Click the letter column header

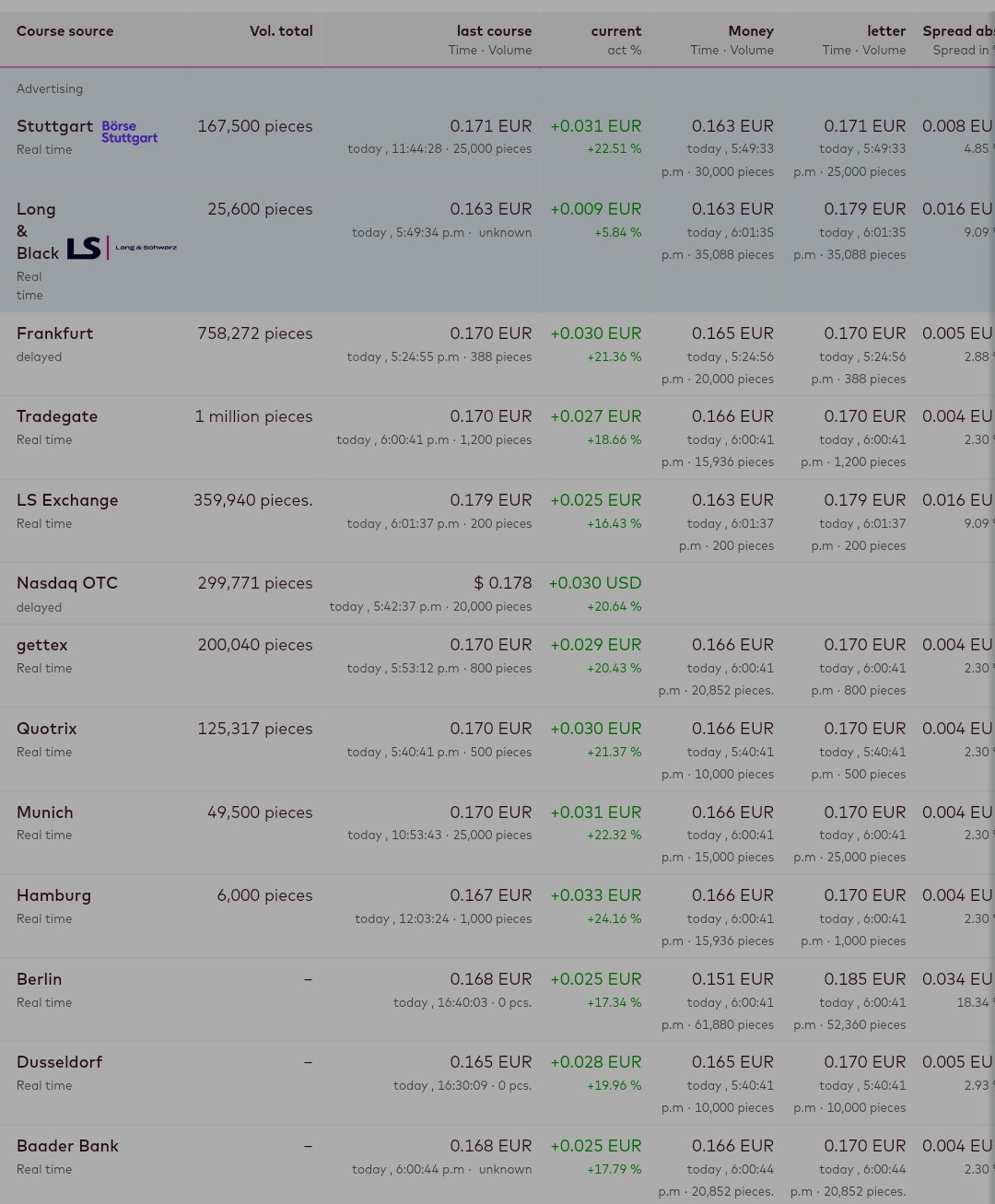pyautogui.click(x=885, y=31)
